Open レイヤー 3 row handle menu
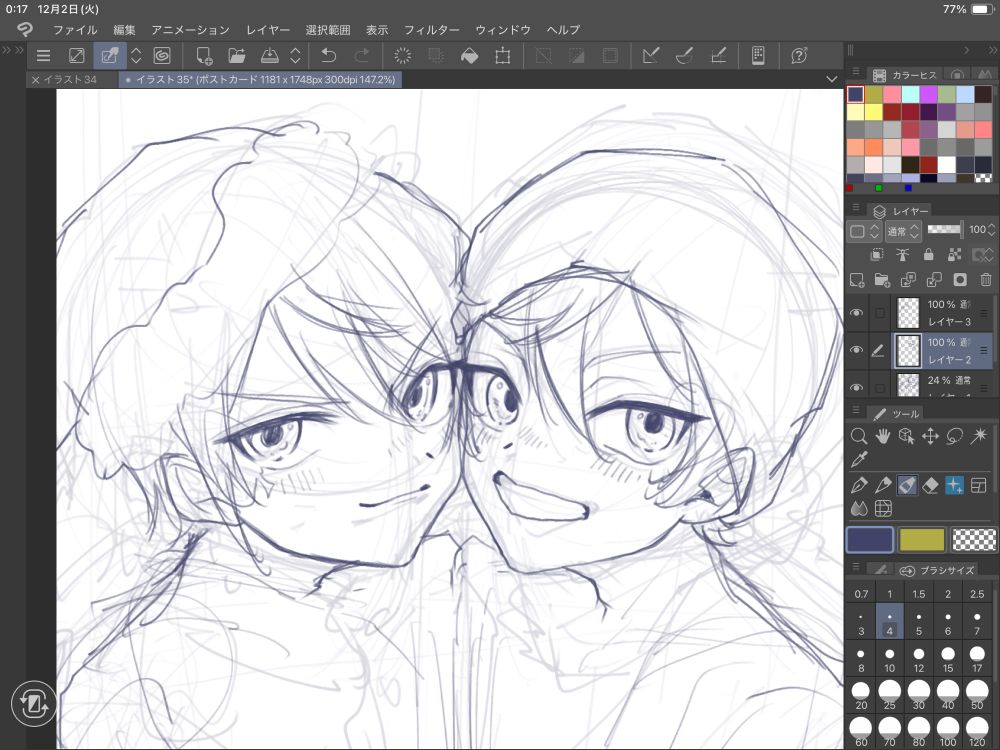The width and height of the screenshot is (1000, 750). click(984, 313)
